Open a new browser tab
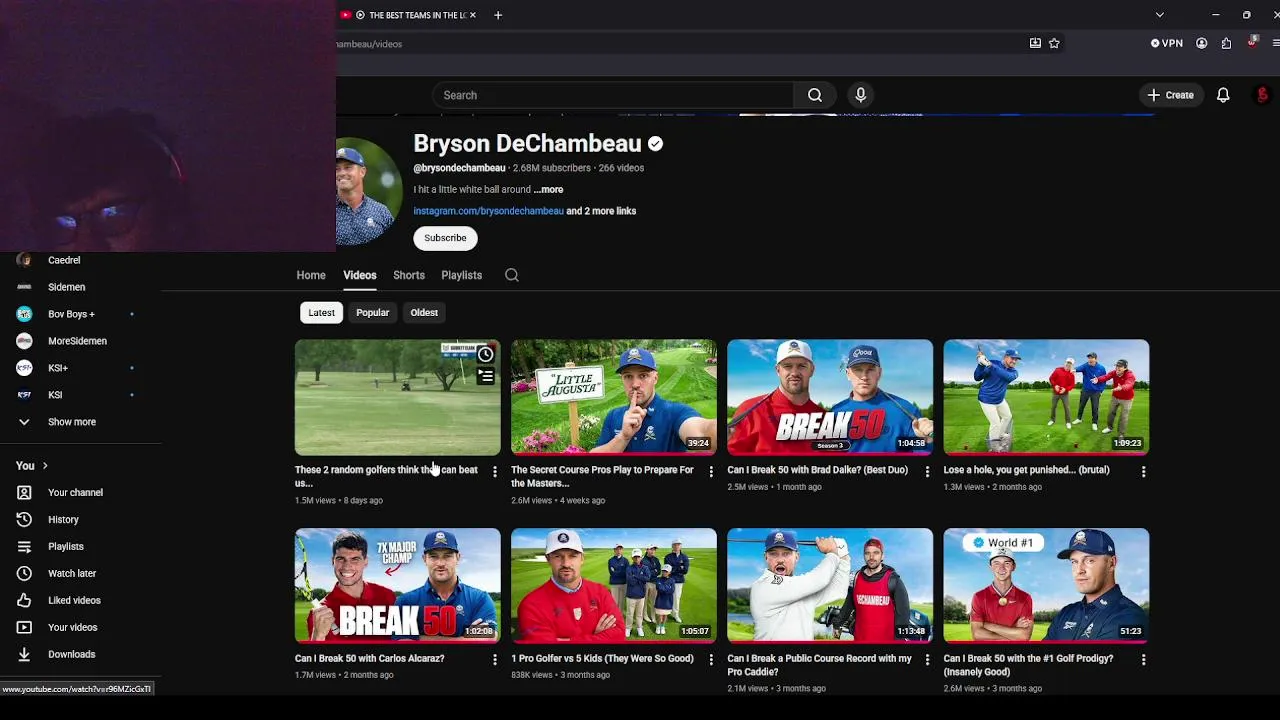The height and width of the screenshot is (720, 1280). point(498,15)
